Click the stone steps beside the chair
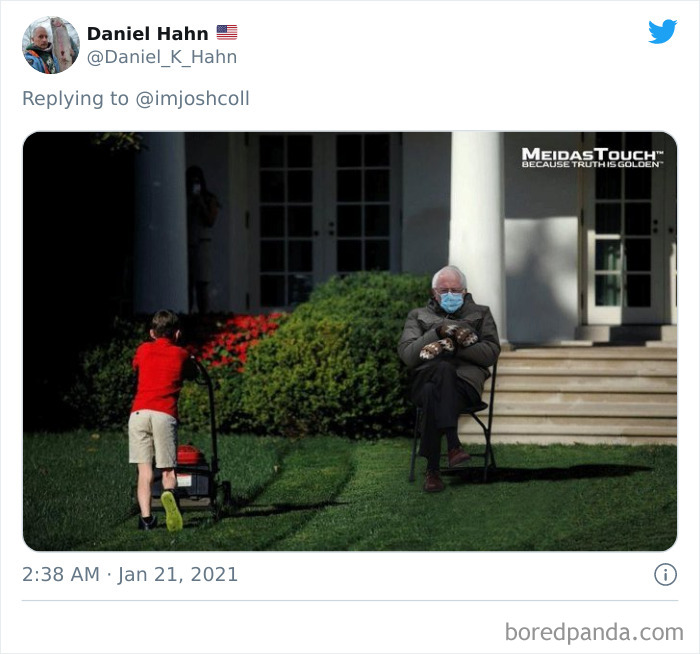The height and width of the screenshot is (654, 700). tap(580, 394)
